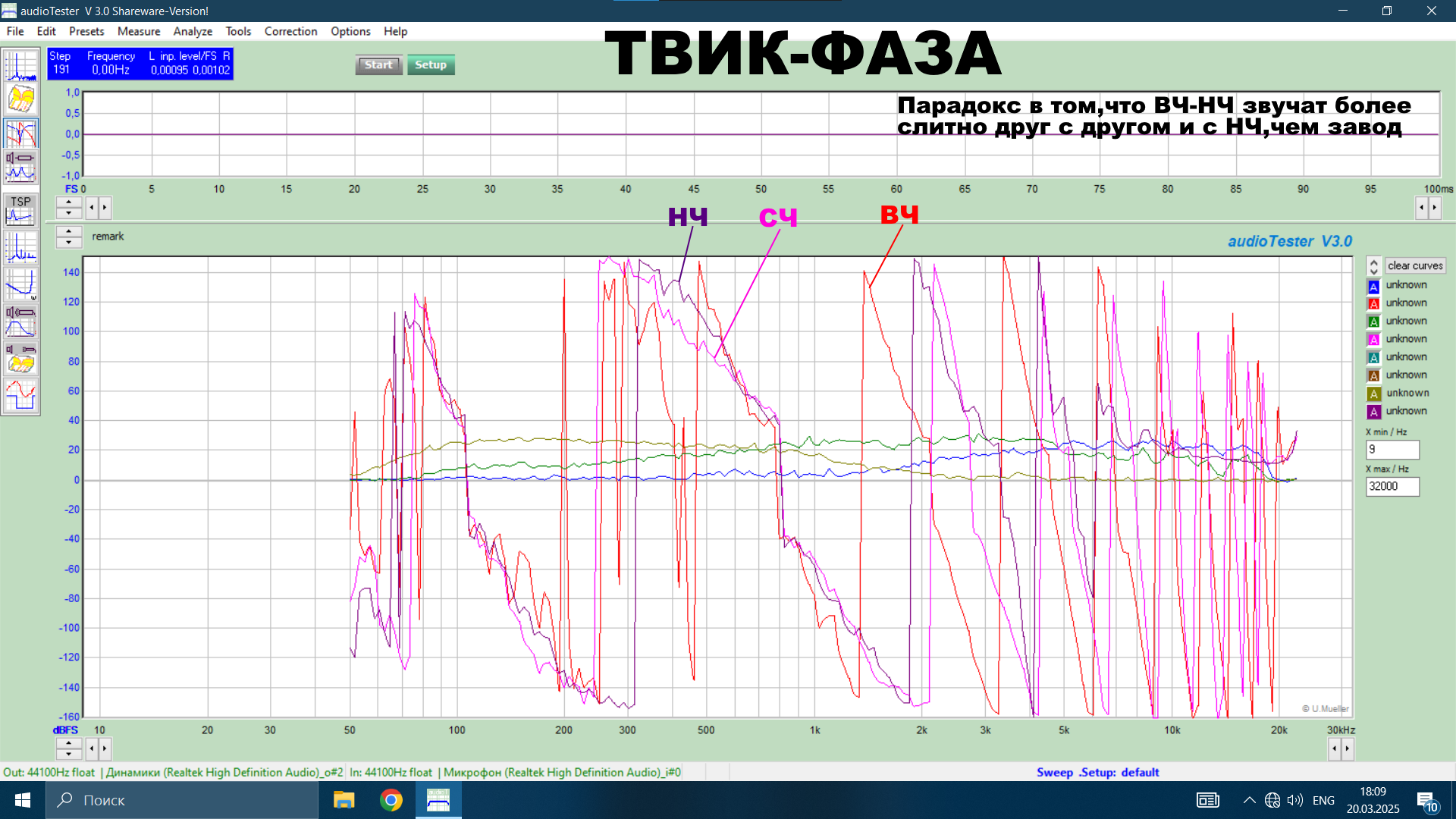The height and width of the screenshot is (819, 1456).
Task: Click the stepper left of remark
Action: pyautogui.click(x=69, y=237)
